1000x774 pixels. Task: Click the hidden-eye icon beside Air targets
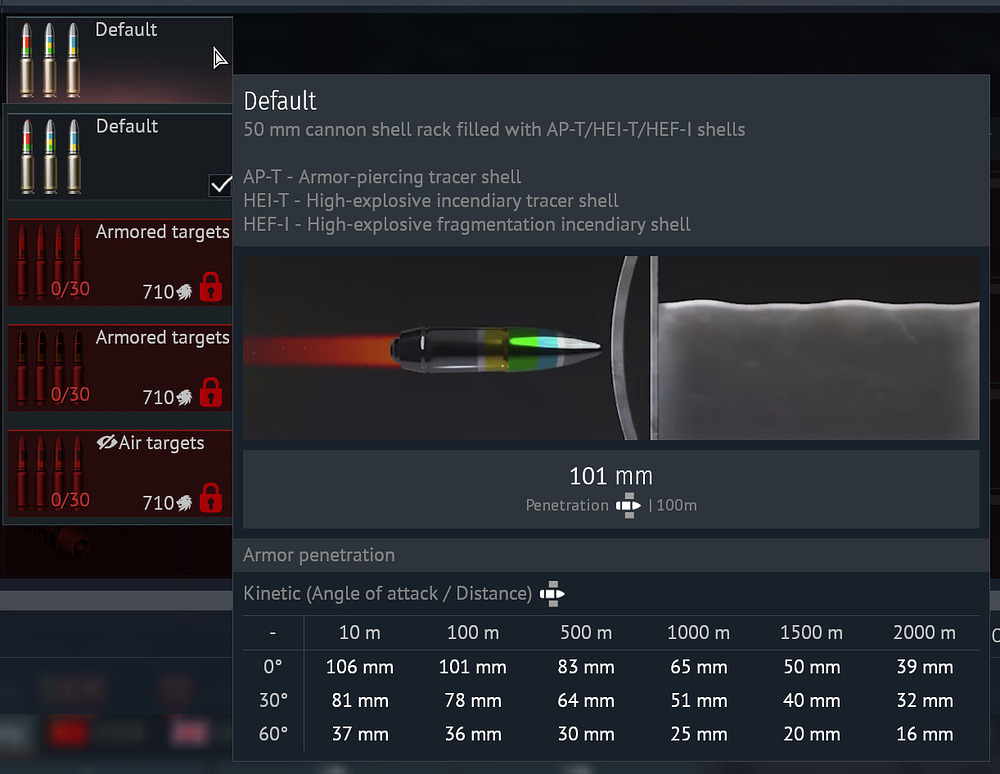(x=107, y=442)
